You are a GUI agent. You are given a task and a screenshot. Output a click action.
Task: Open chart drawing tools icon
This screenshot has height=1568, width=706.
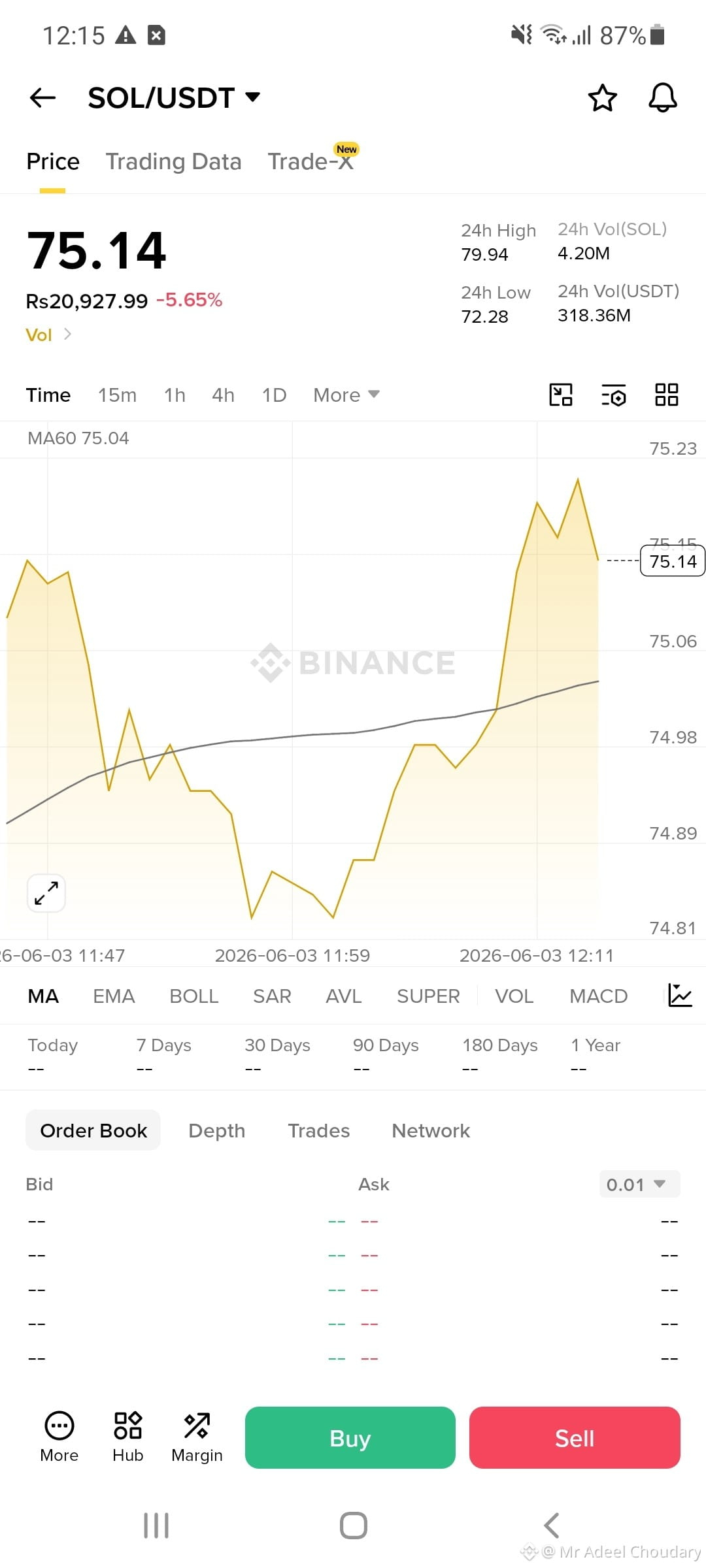[561, 395]
